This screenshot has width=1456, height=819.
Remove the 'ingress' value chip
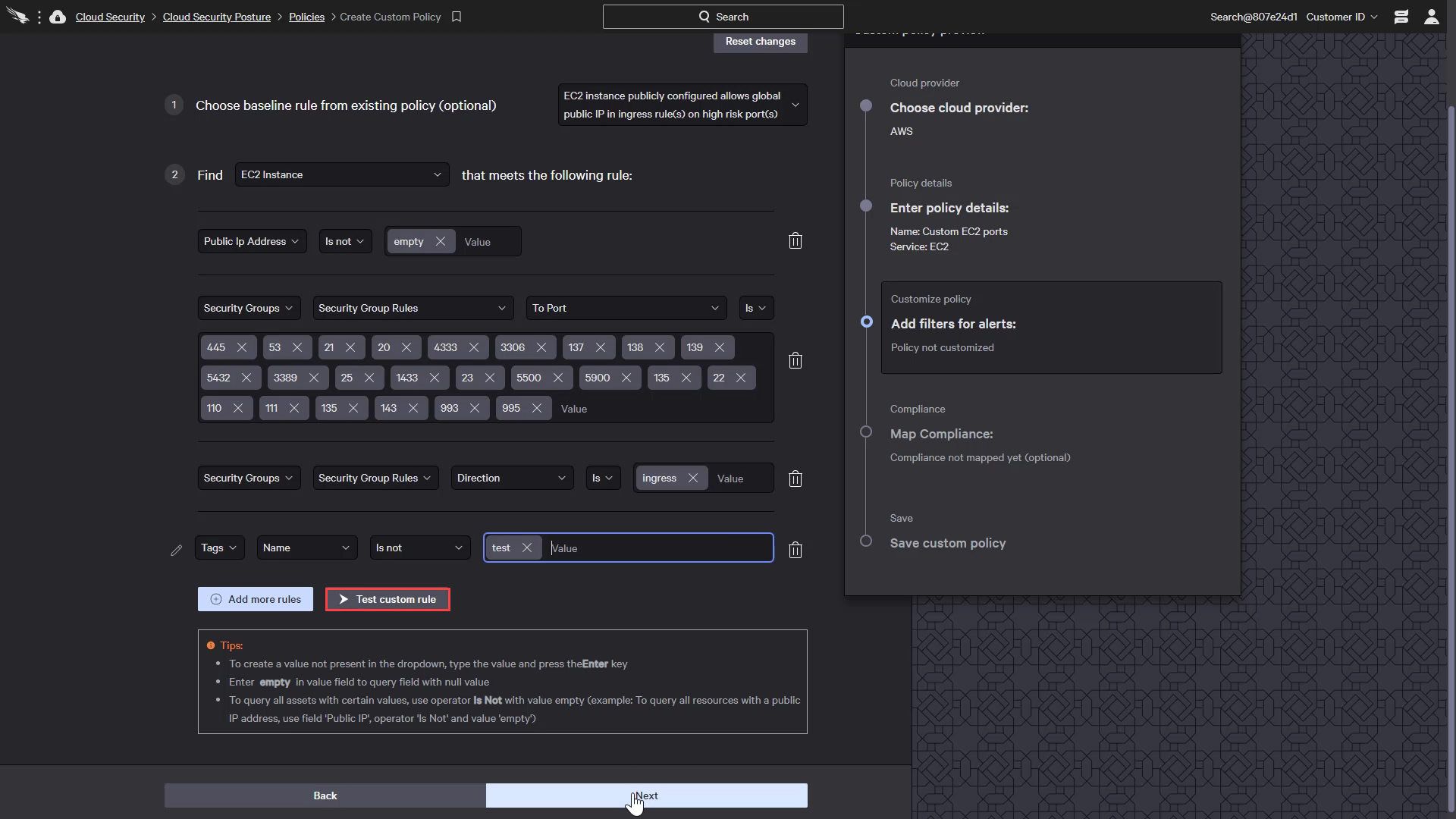click(x=693, y=478)
